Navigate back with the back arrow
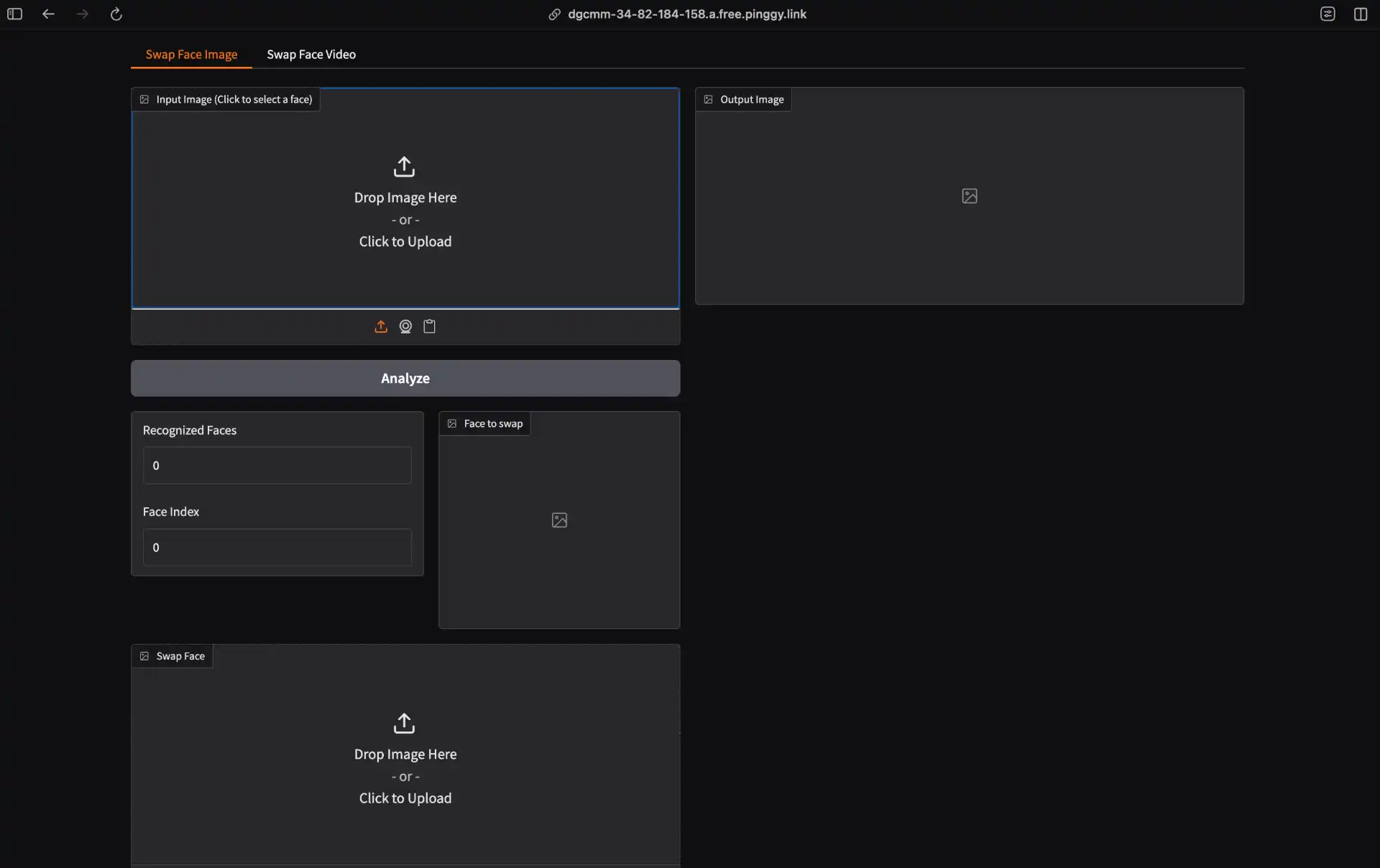 tap(48, 14)
